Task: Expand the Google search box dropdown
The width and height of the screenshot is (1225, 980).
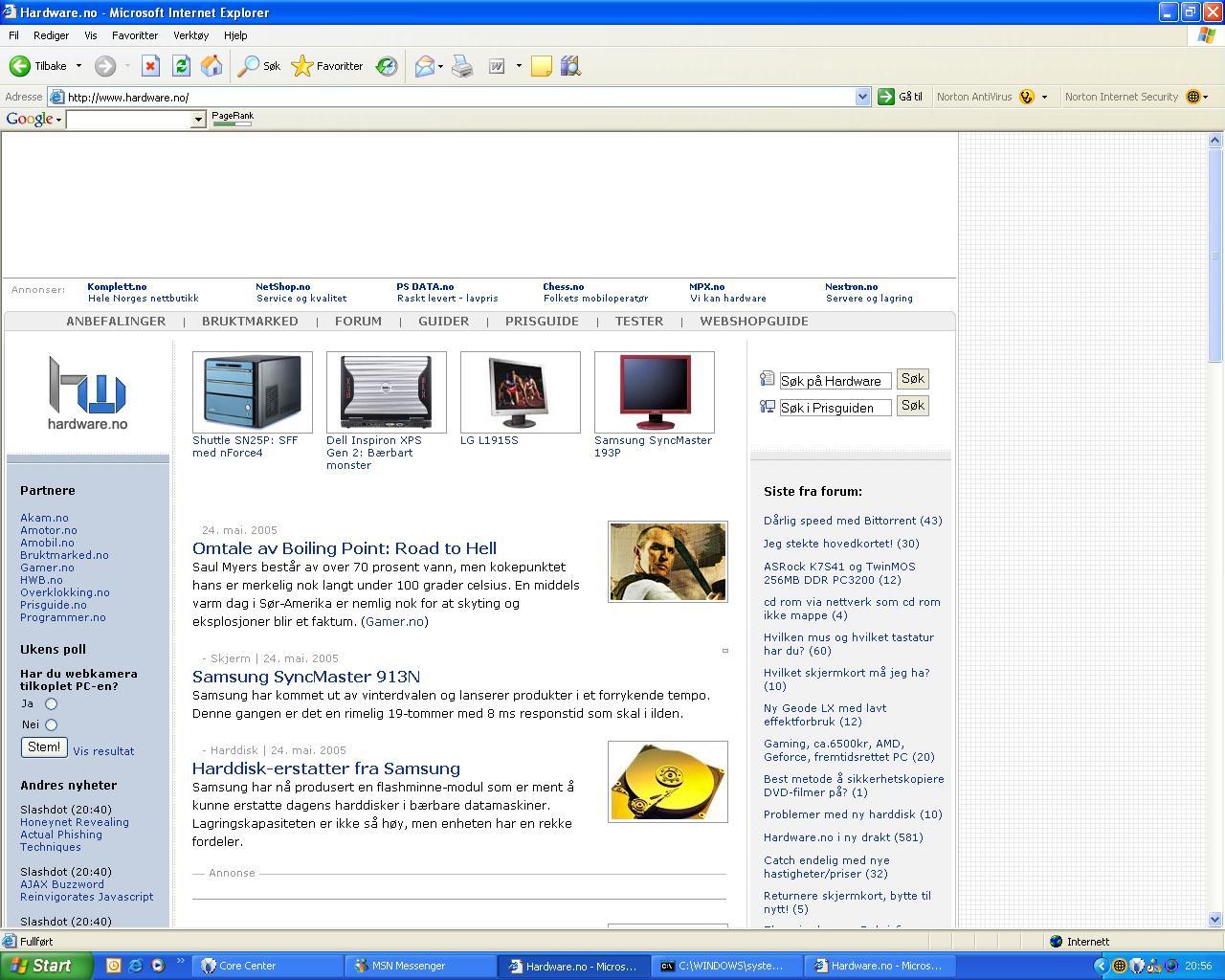Action: tap(198, 120)
